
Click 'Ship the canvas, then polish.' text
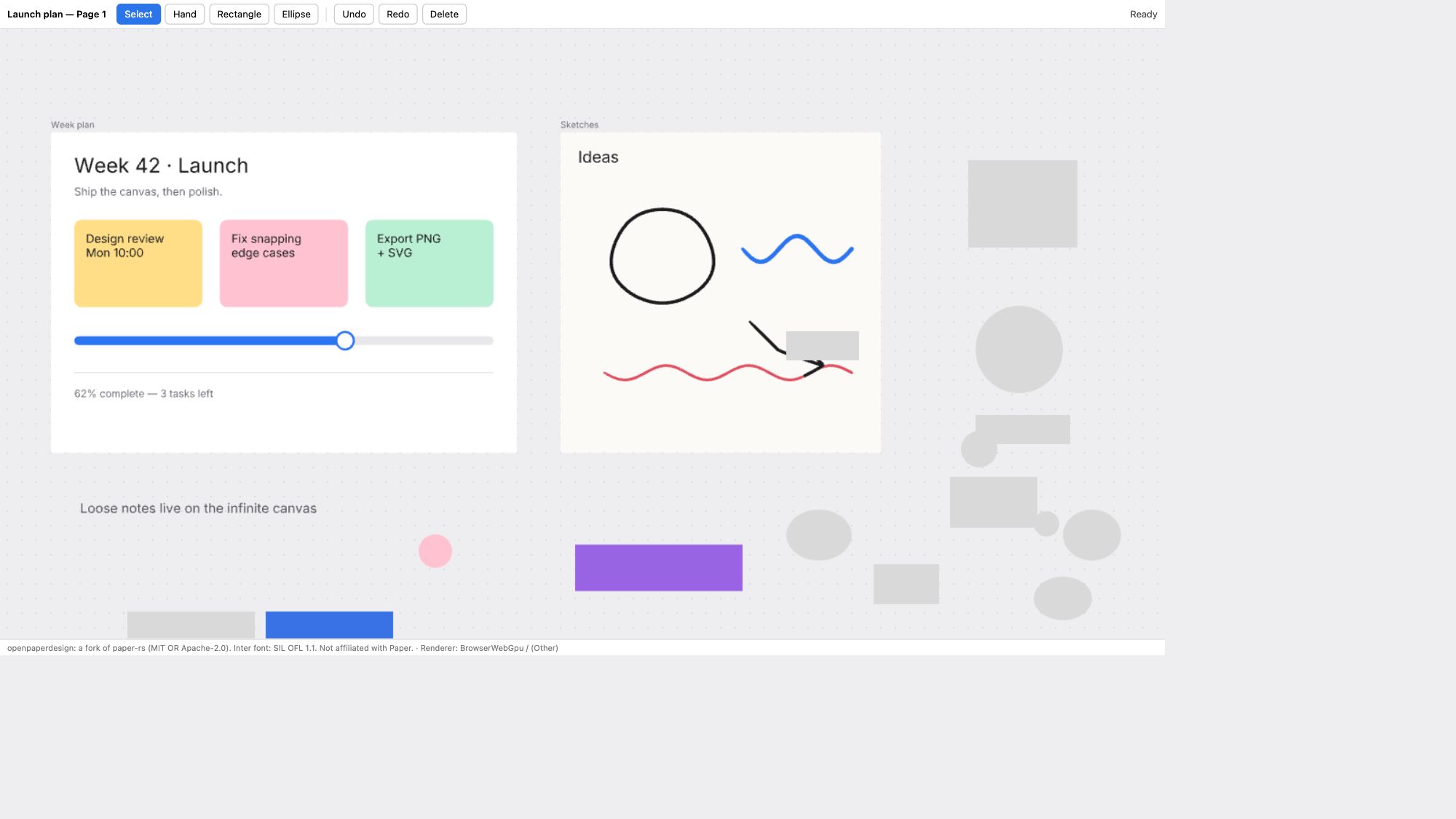pyautogui.click(x=148, y=191)
